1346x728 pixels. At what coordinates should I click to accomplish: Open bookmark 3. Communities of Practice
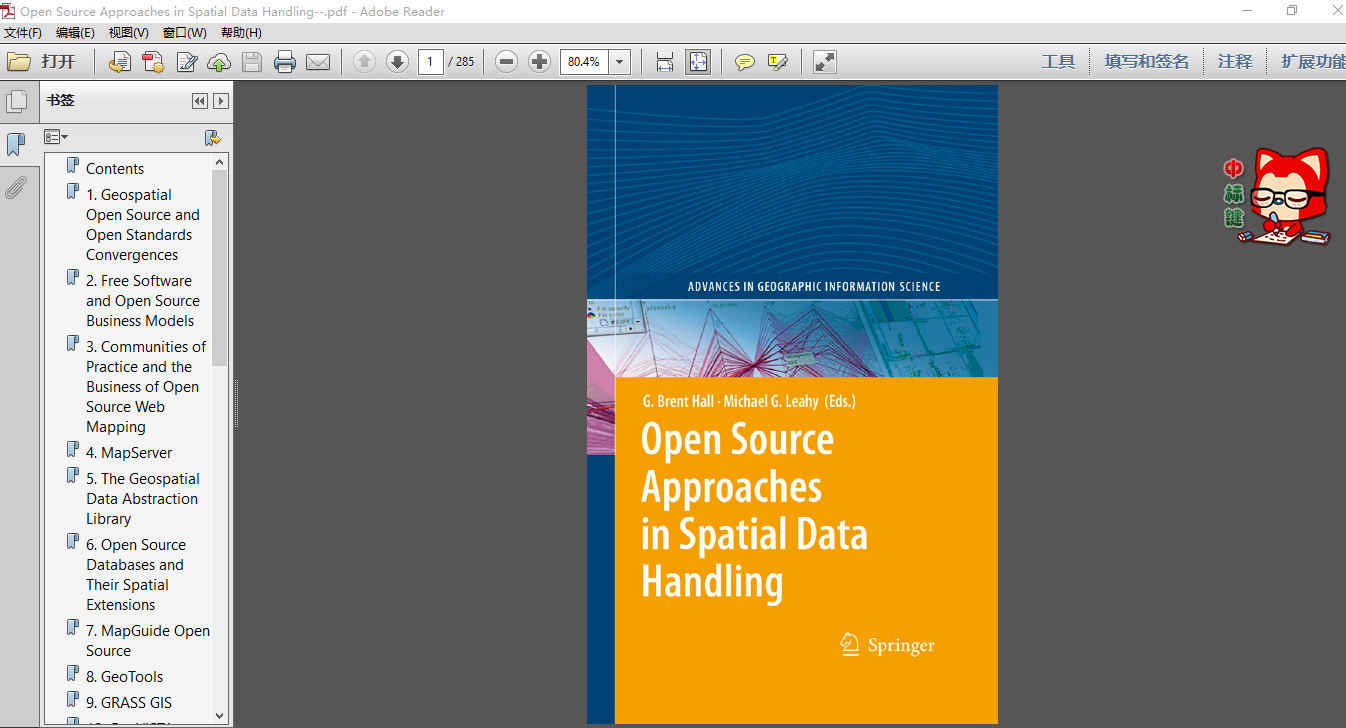point(145,386)
